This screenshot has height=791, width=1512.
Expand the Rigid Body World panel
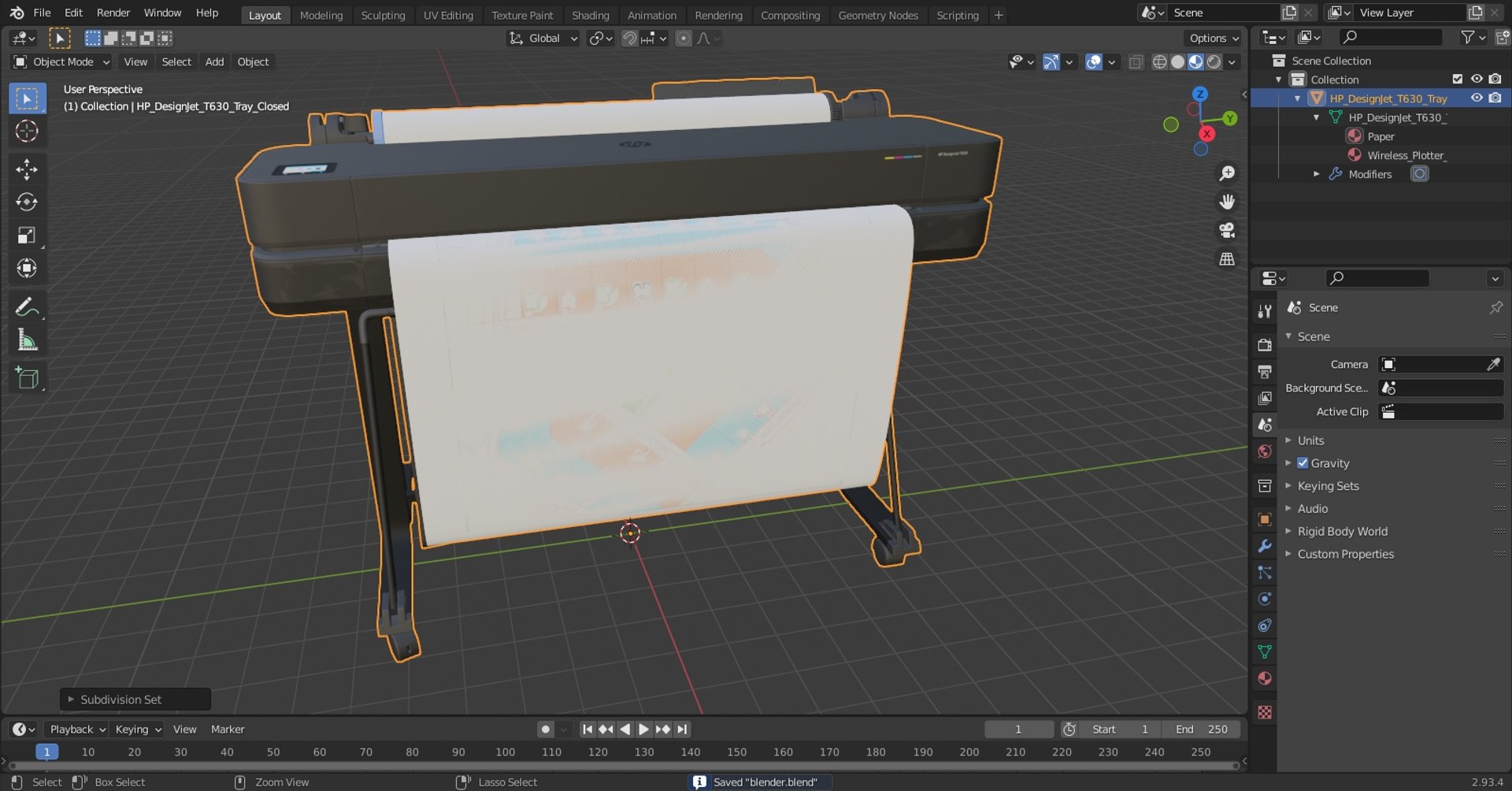point(1342,532)
